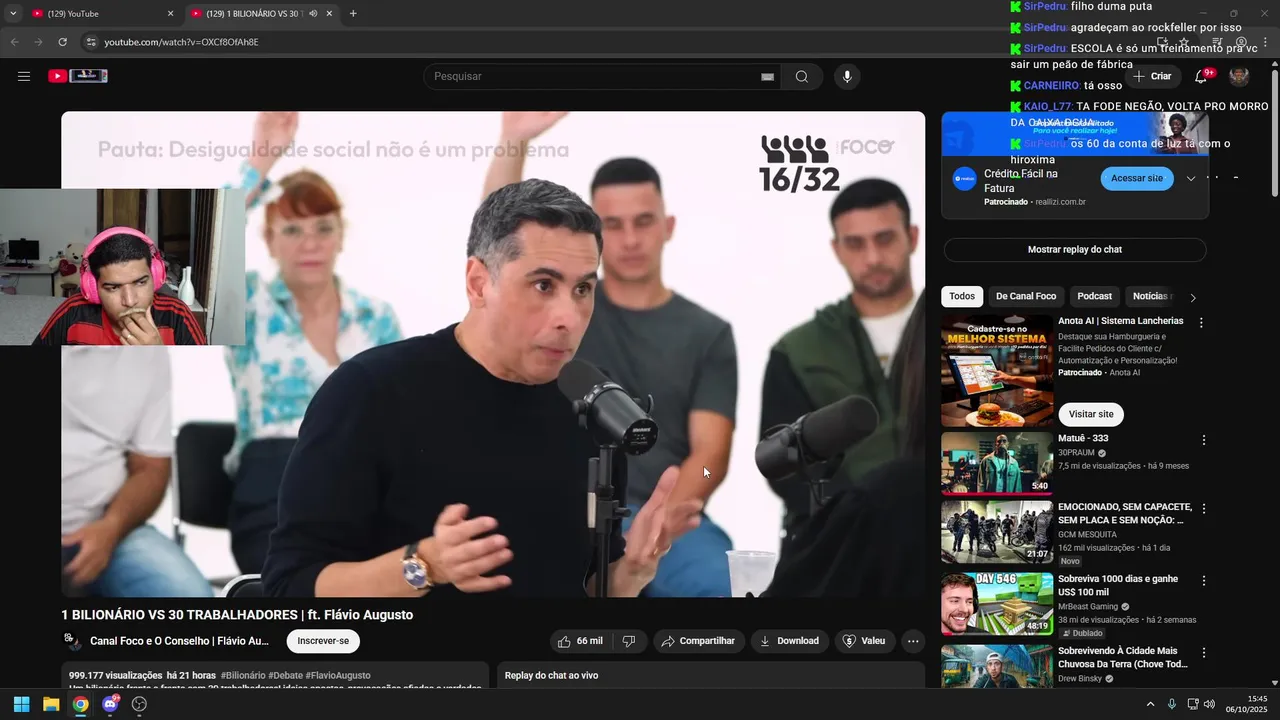Mute audio on the BILIONÁRIO VS 30 tab

click(313, 14)
